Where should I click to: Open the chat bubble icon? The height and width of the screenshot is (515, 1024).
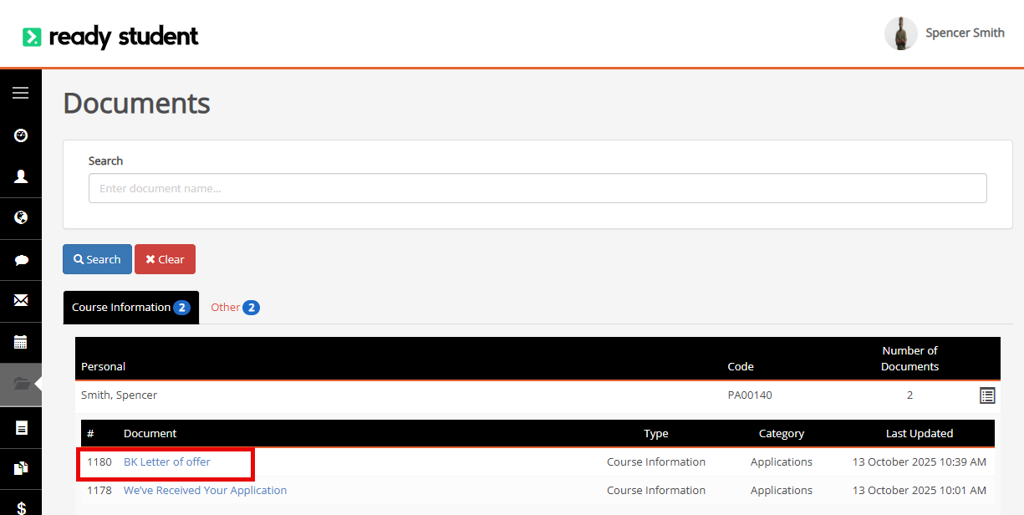(x=21, y=260)
